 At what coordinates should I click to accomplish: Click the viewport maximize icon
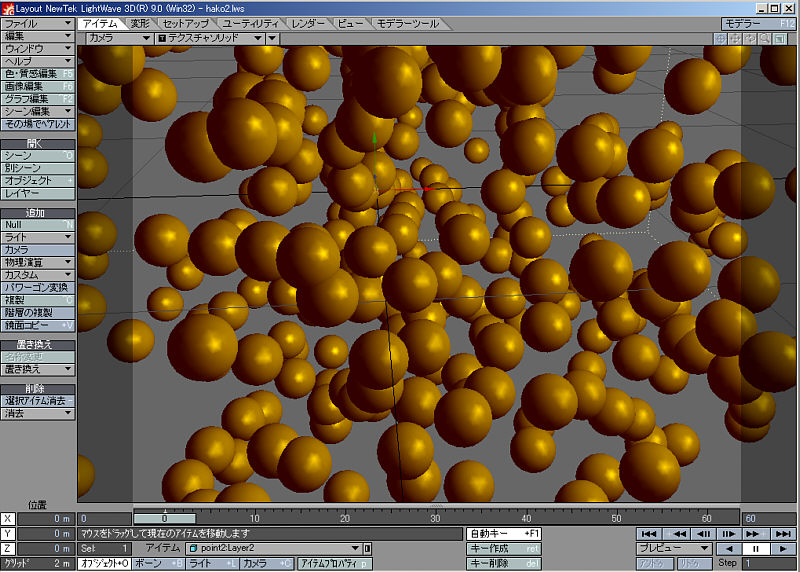pyautogui.click(x=780, y=38)
